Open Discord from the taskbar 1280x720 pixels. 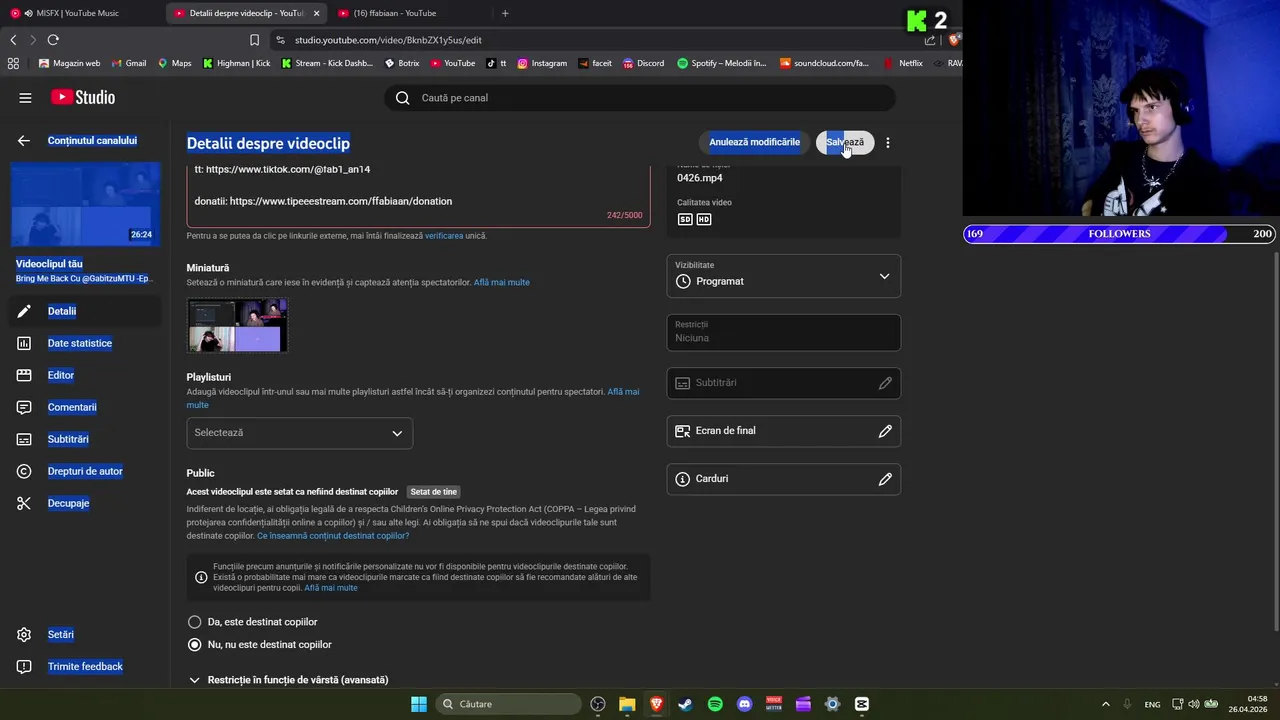[x=744, y=704]
